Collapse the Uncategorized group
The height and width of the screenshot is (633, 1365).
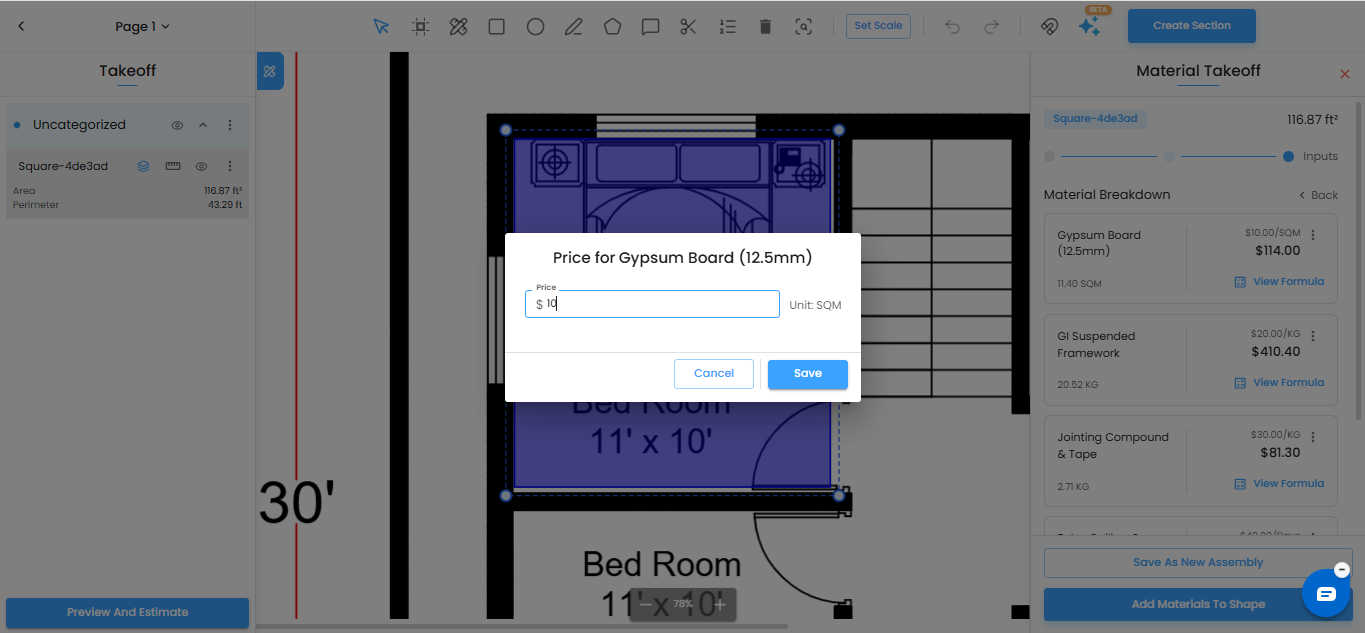point(203,125)
